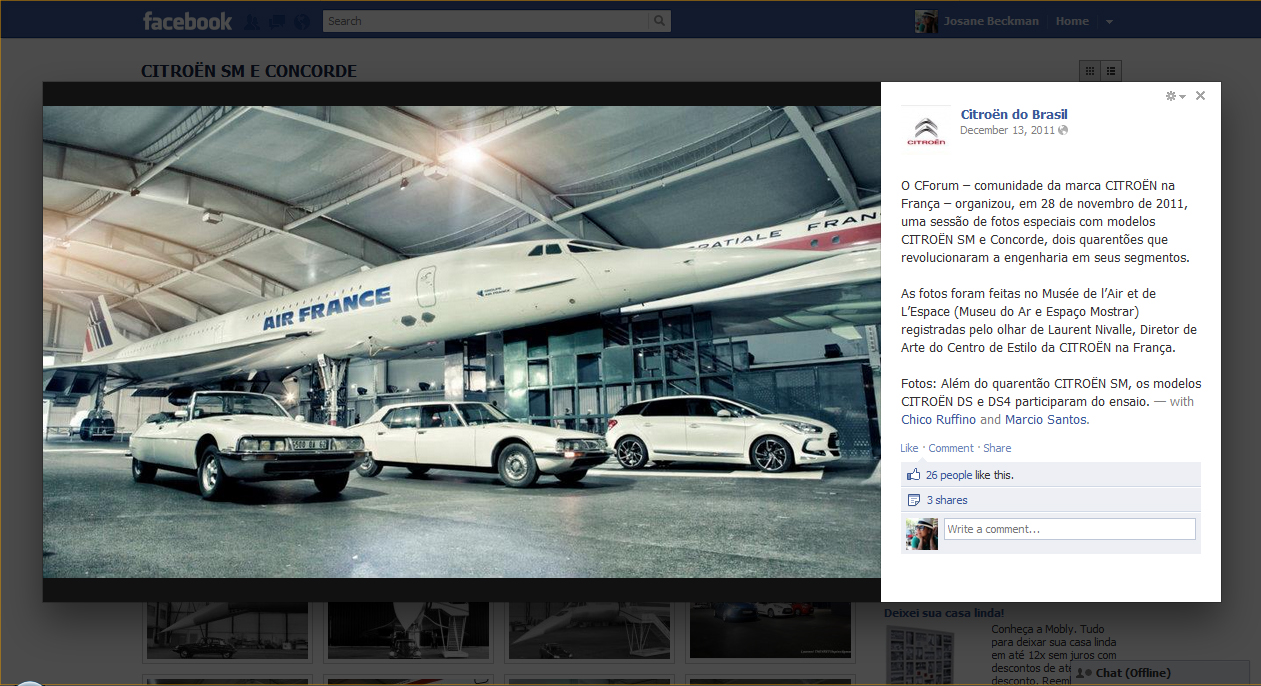Focus the Facebook Search field
The height and width of the screenshot is (686, 1261).
click(486, 21)
